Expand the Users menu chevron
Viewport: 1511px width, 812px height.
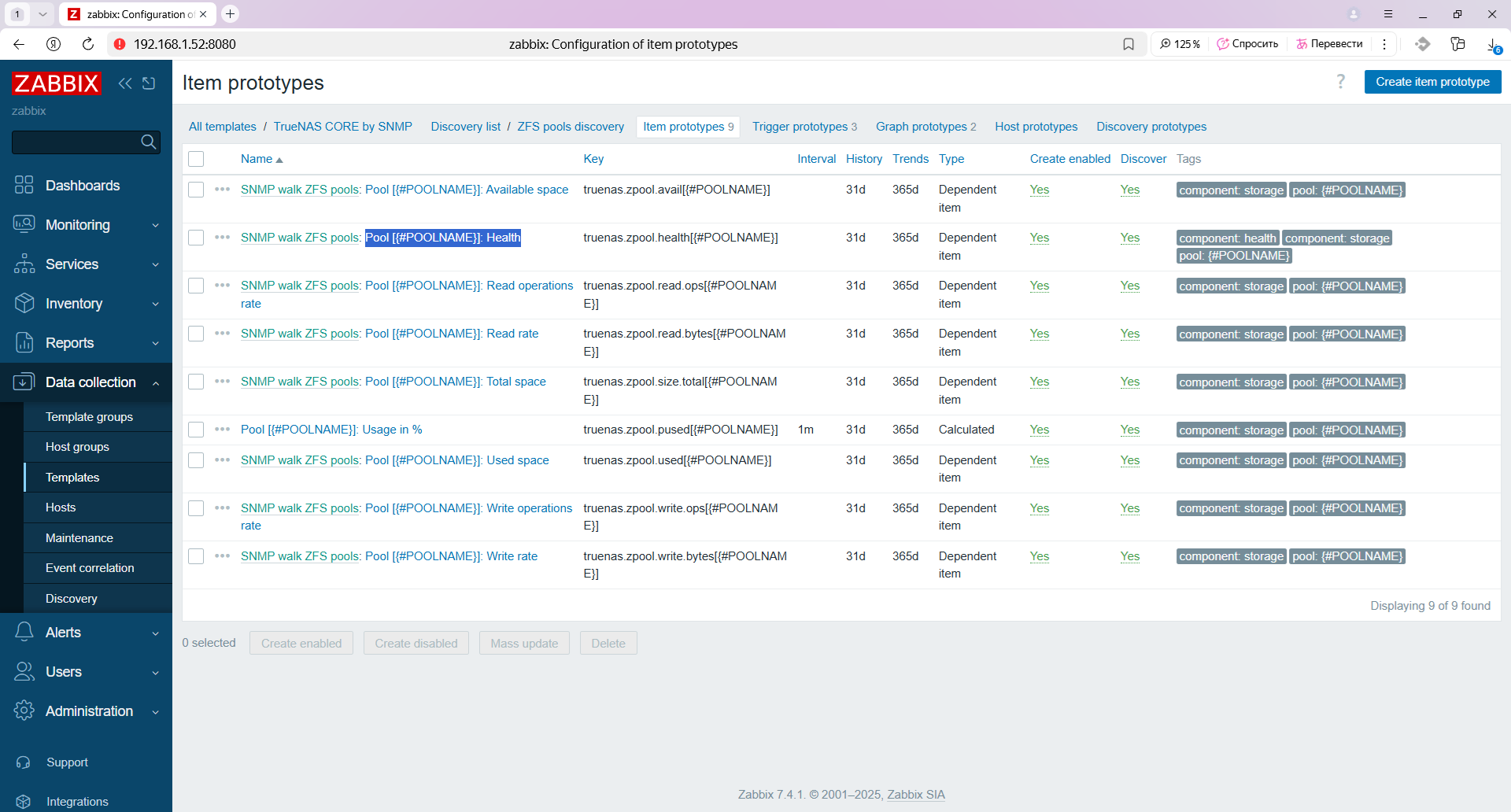pos(156,672)
